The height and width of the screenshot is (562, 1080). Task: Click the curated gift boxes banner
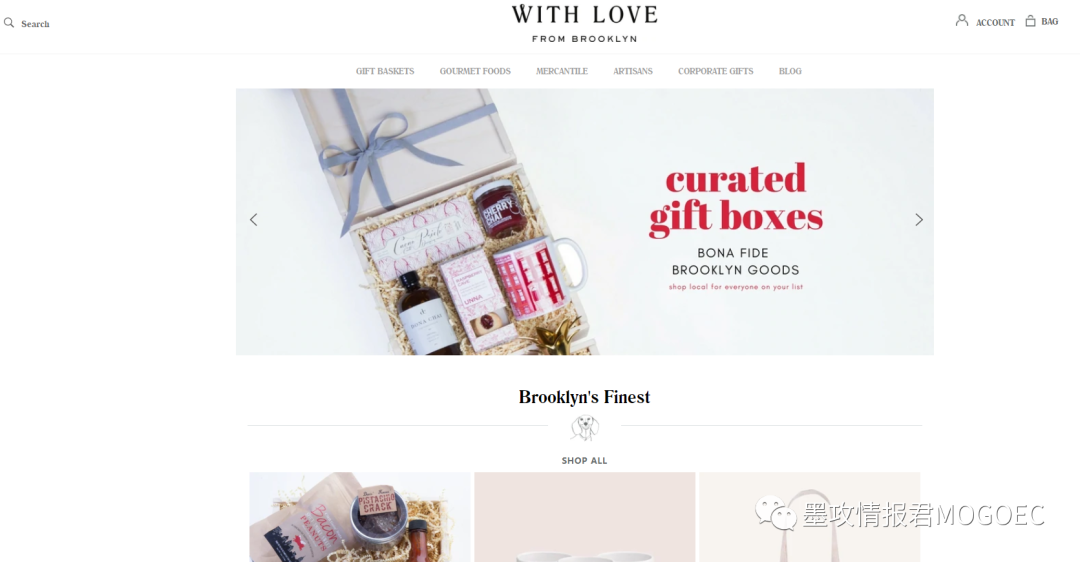tap(585, 222)
